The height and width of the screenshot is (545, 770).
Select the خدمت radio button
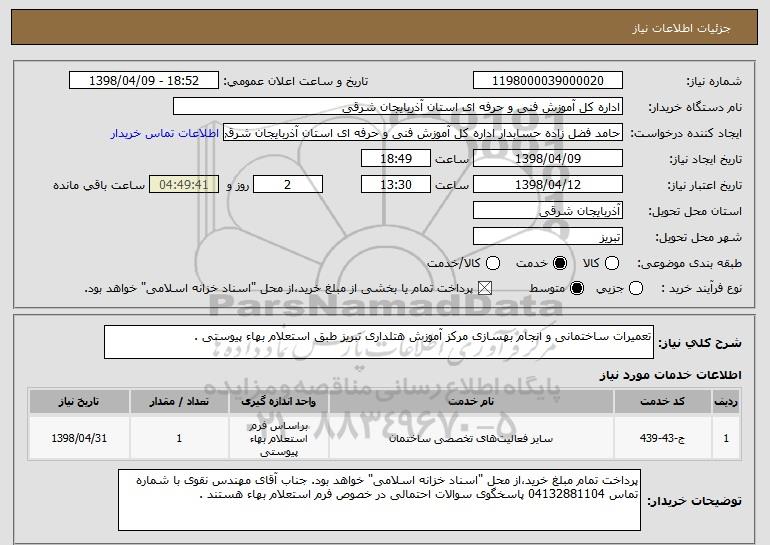click(560, 263)
